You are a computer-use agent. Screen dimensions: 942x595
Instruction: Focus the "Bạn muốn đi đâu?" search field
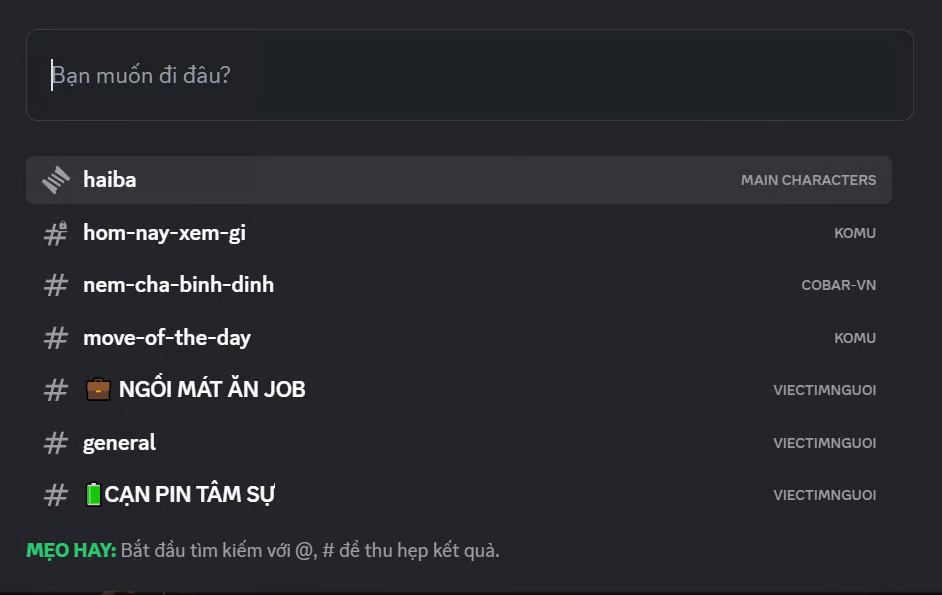coord(470,75)
